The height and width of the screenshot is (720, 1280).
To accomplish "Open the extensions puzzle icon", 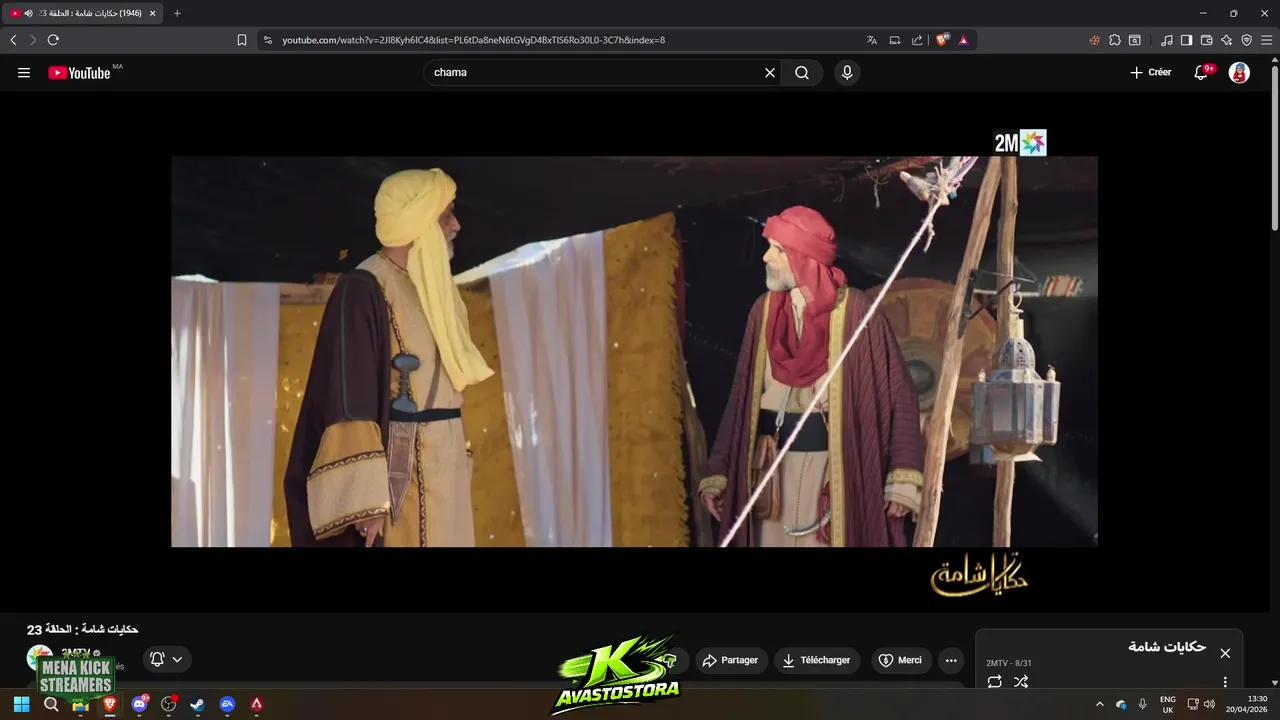I will coord(1115,40).
